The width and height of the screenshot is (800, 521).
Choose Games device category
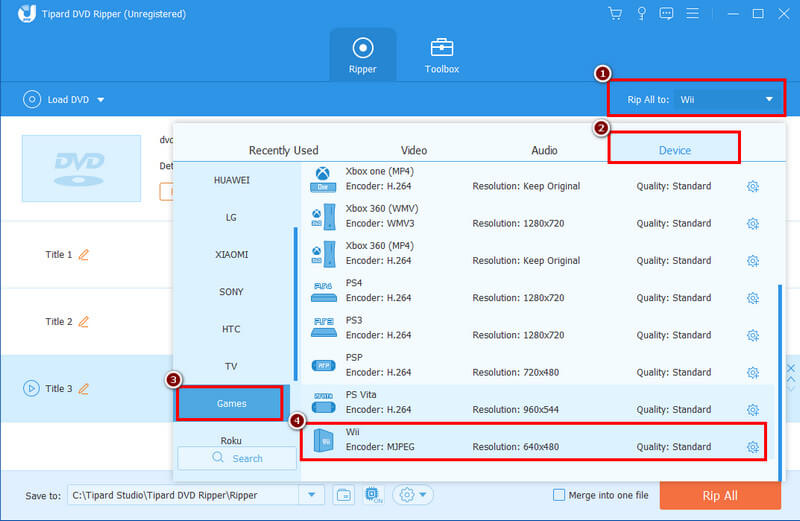pyautogui.click(x=231, y=403)
